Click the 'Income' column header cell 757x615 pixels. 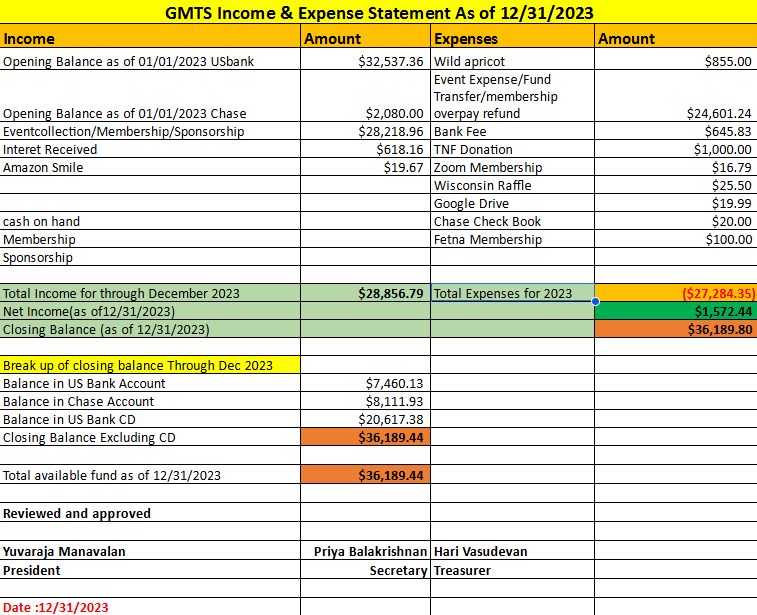pos(150,38)
